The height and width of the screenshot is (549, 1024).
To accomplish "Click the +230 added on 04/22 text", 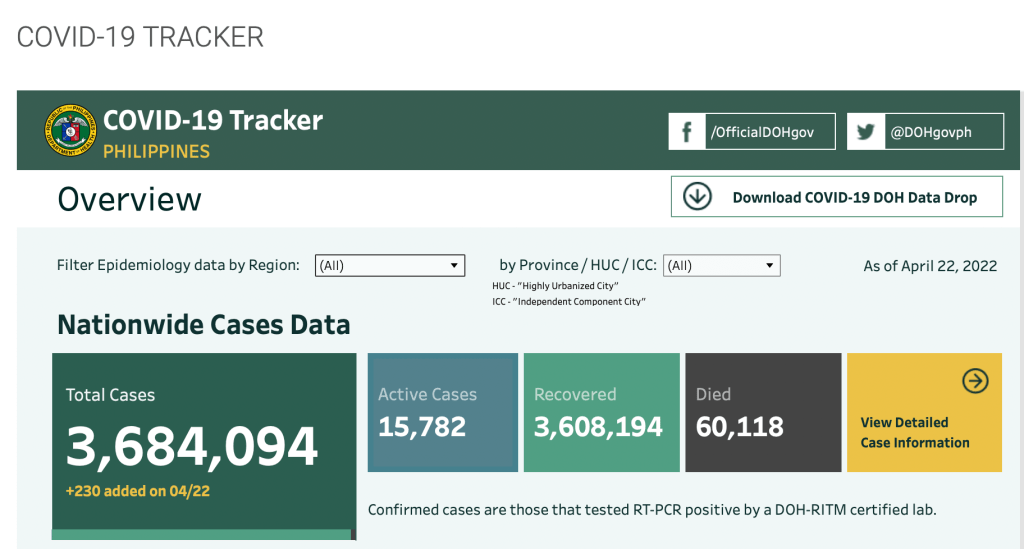I will point(138,491).
